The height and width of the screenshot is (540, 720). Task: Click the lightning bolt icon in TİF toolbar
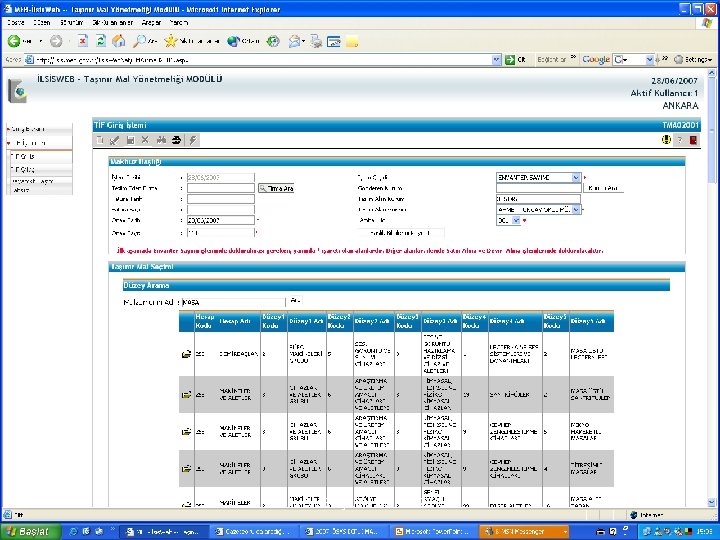click(x=193, y=140)
